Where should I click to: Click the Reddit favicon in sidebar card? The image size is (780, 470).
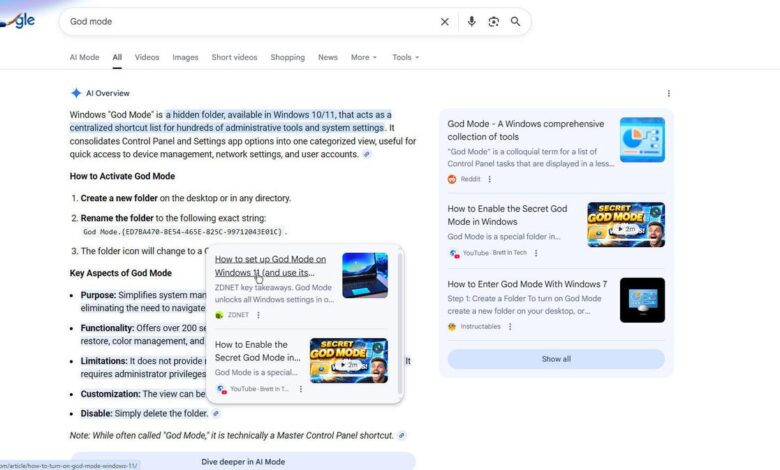click(452, 179)
